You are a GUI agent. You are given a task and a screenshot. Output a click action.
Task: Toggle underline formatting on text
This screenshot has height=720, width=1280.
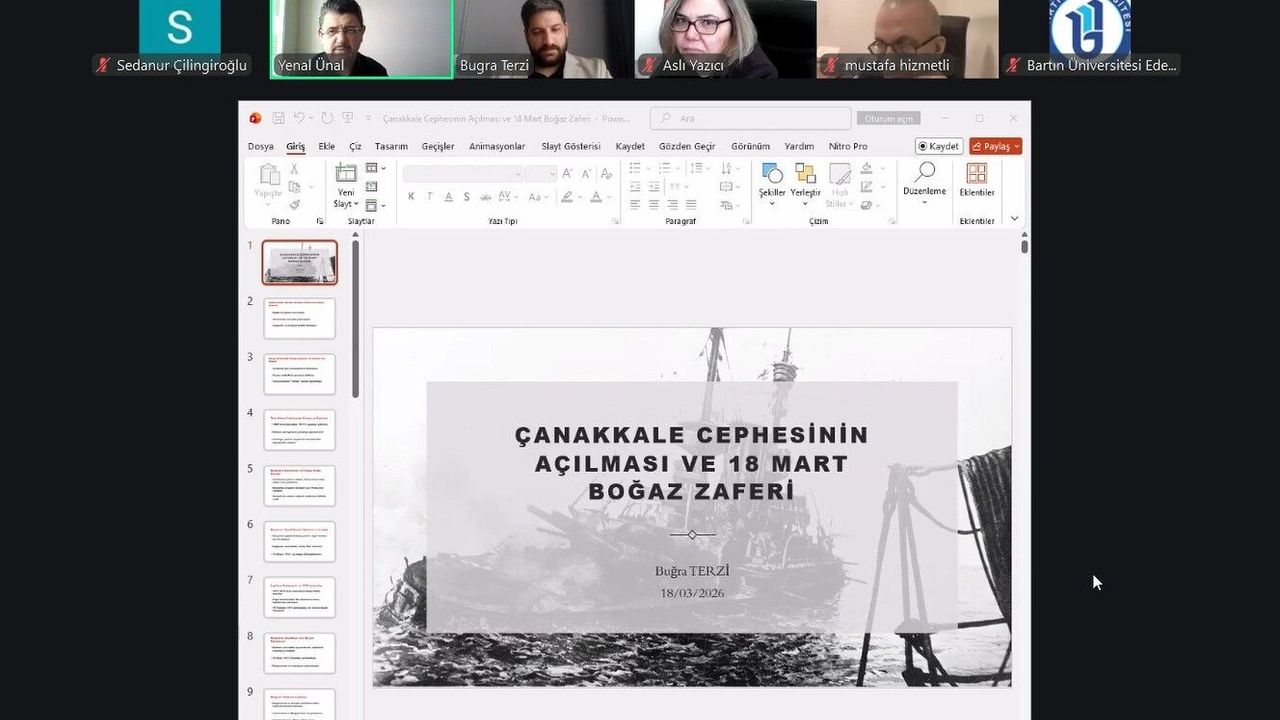[448, 197]
